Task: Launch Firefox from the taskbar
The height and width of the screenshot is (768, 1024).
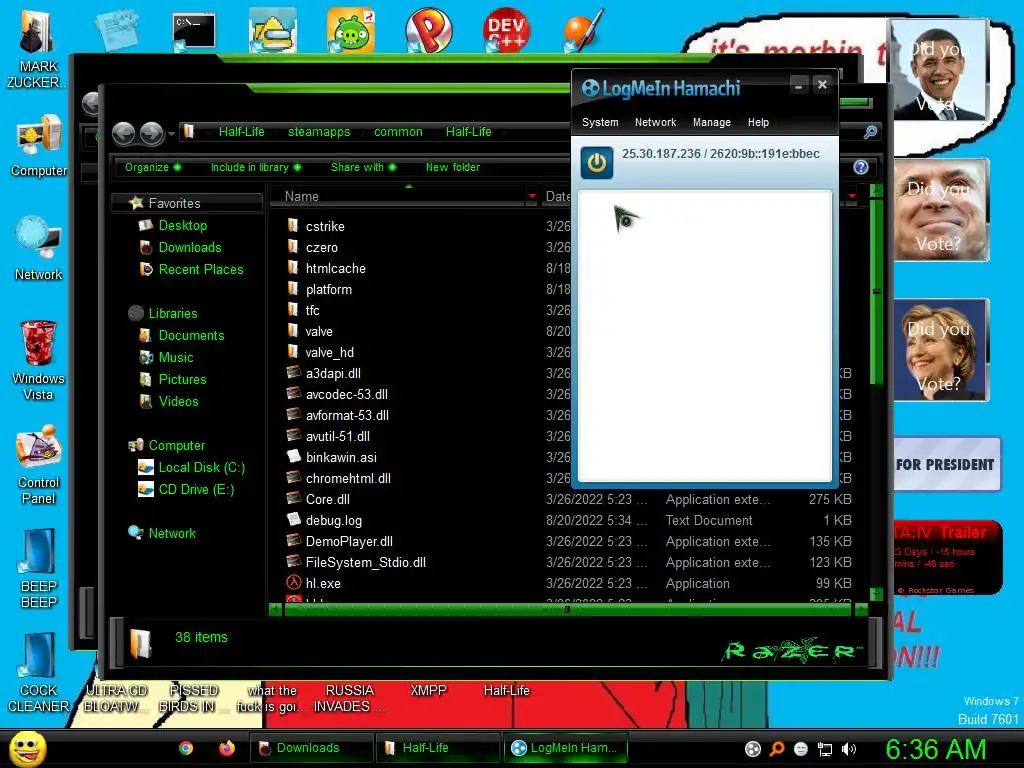Action: pos(226,748)
